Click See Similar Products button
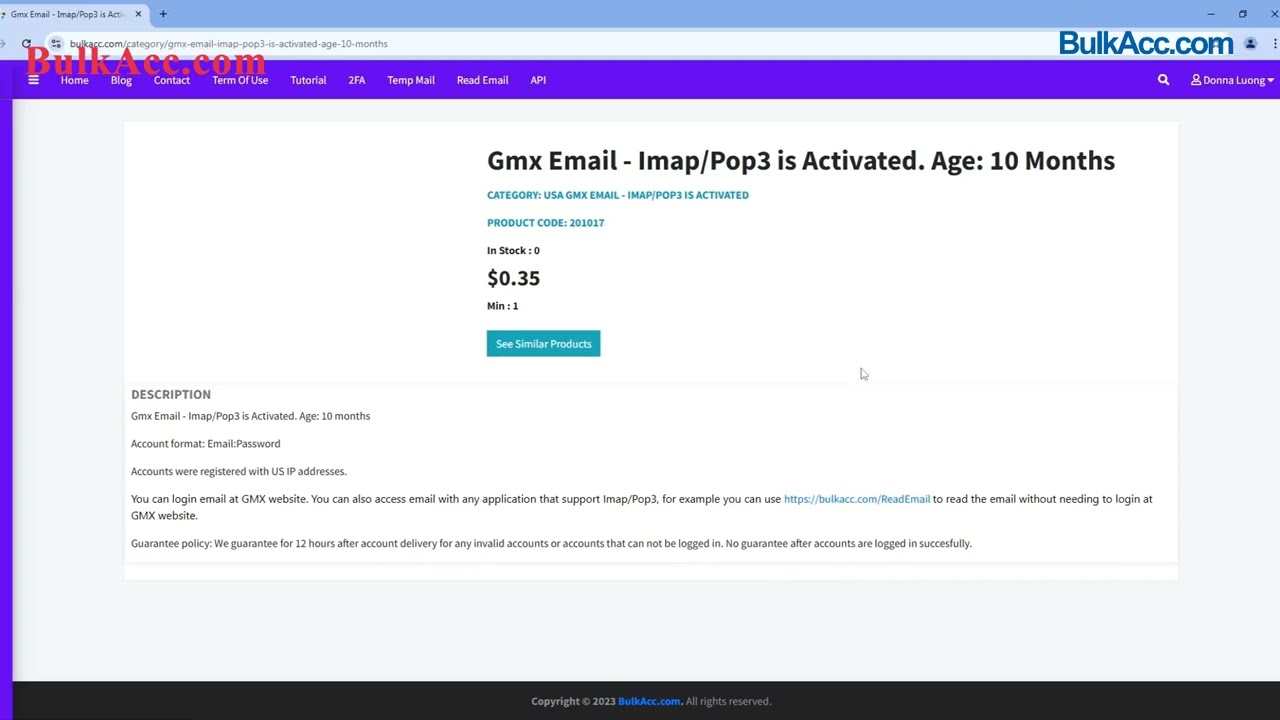 tap(543, 344)
